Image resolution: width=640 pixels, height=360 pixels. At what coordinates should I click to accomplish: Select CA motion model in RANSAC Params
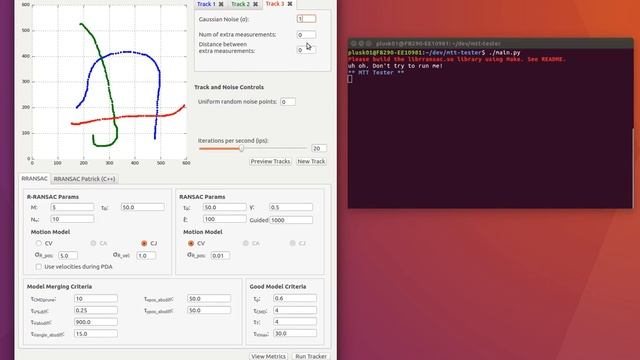246,243
